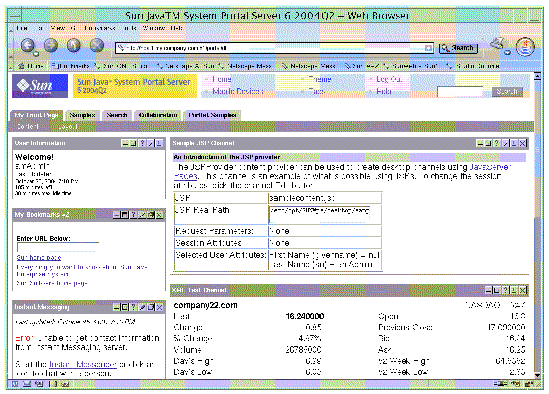549x394 pixels.
Task: Open the Tools menu
Action: [x=130, y=28]
